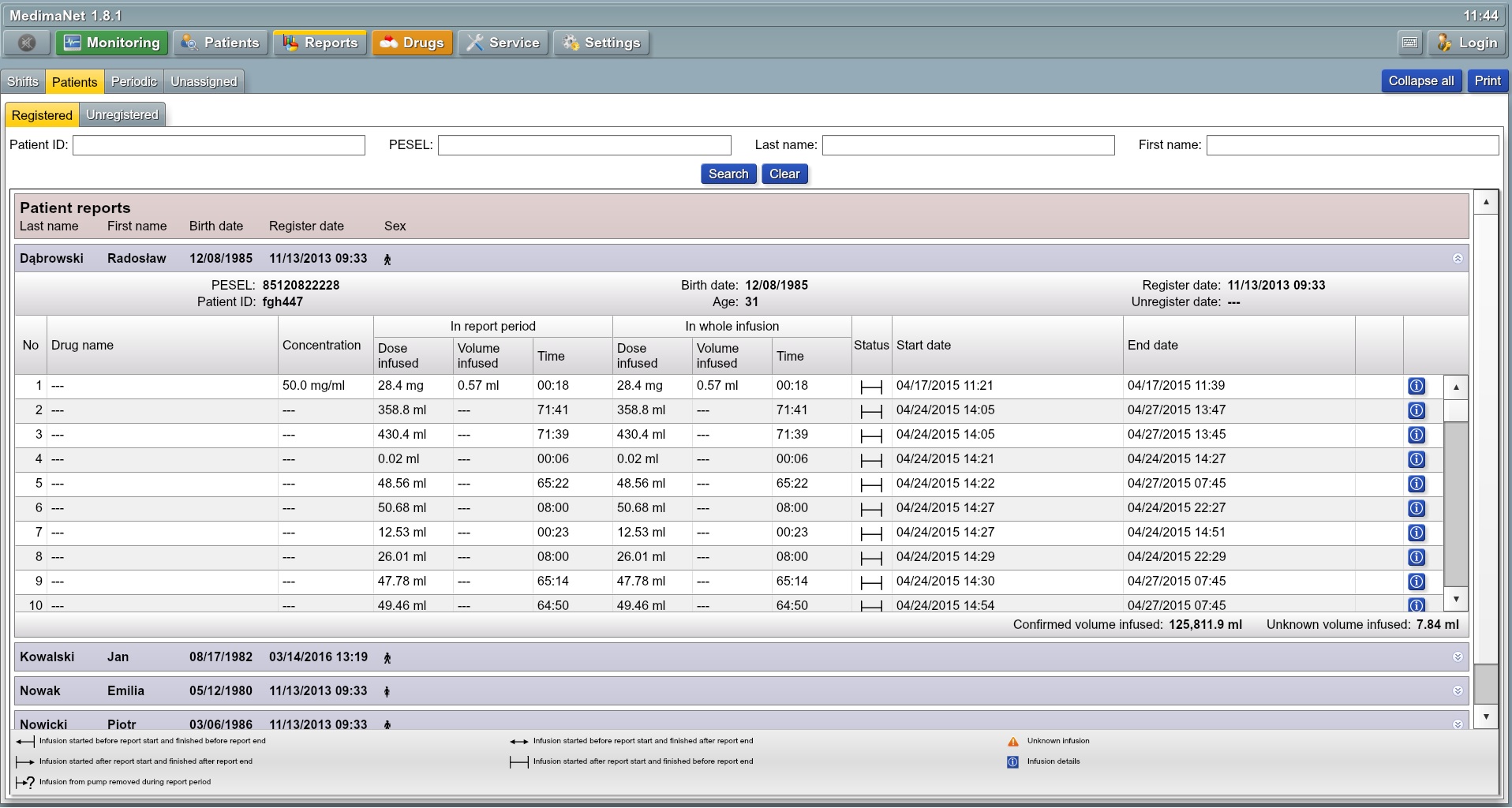Click the Clear button
Viewport: 1512px width, 808px height.
point(784,174)
